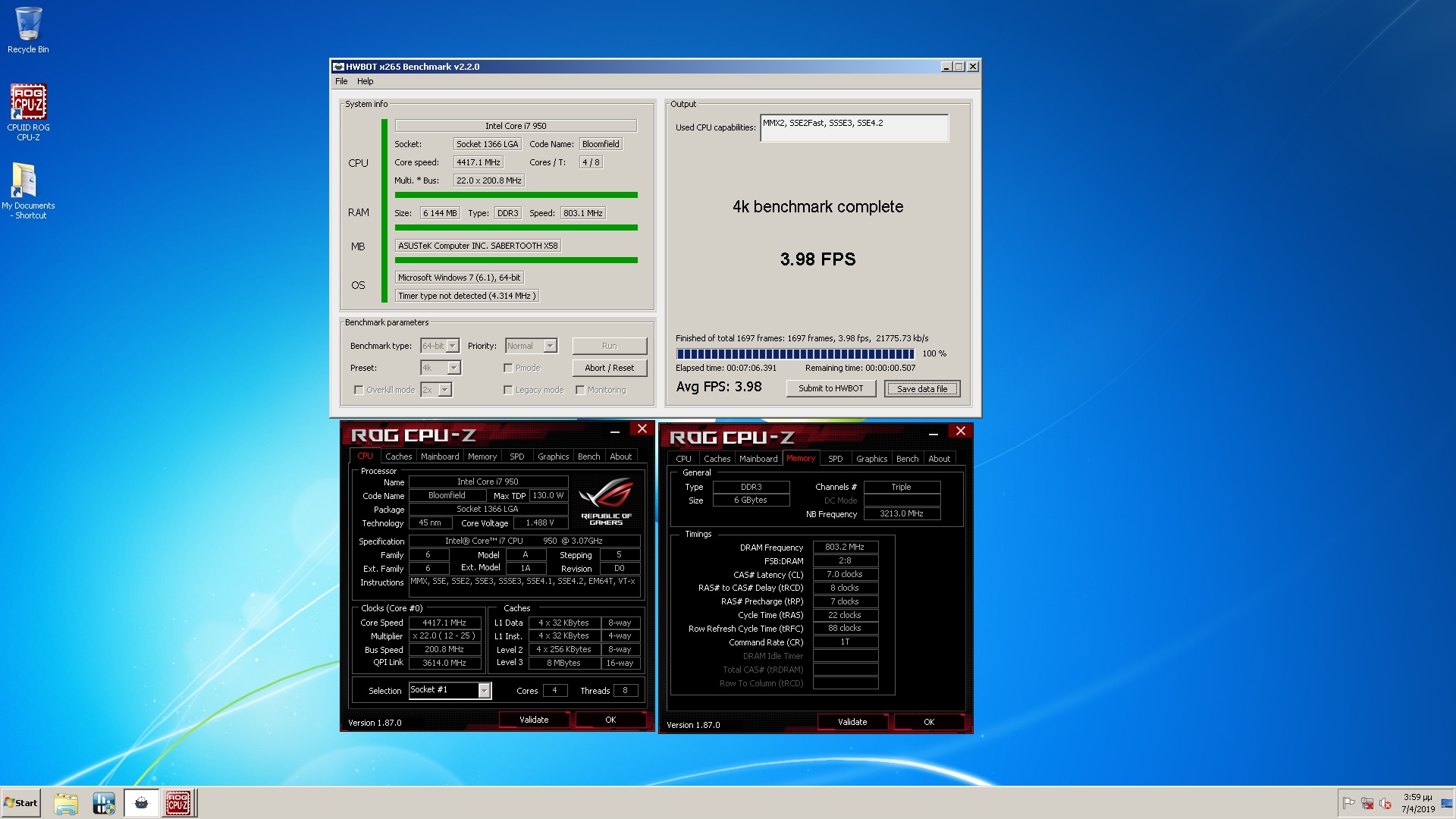Open the Priority Normal dropdown
1456x819 pixels.
[x=551, y=346]
